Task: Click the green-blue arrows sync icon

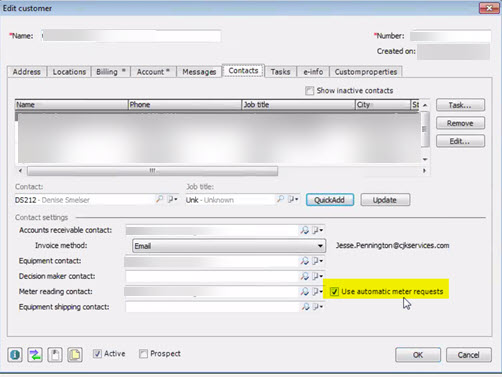Action: coord(35,355)
